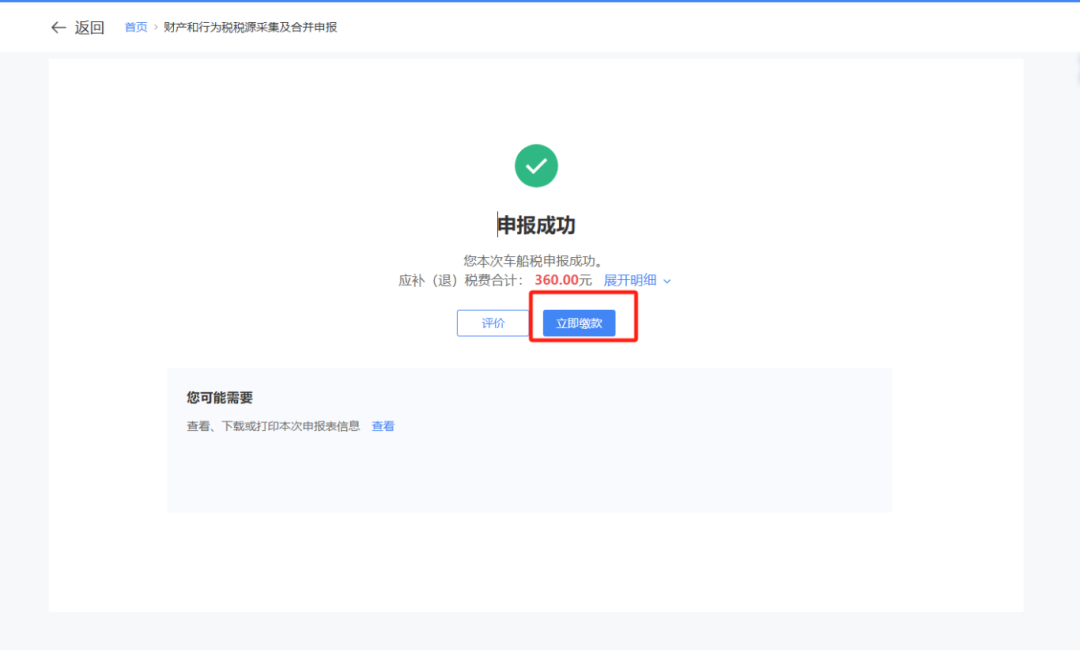Click the green success checkmark icon

tap(536, 165)
